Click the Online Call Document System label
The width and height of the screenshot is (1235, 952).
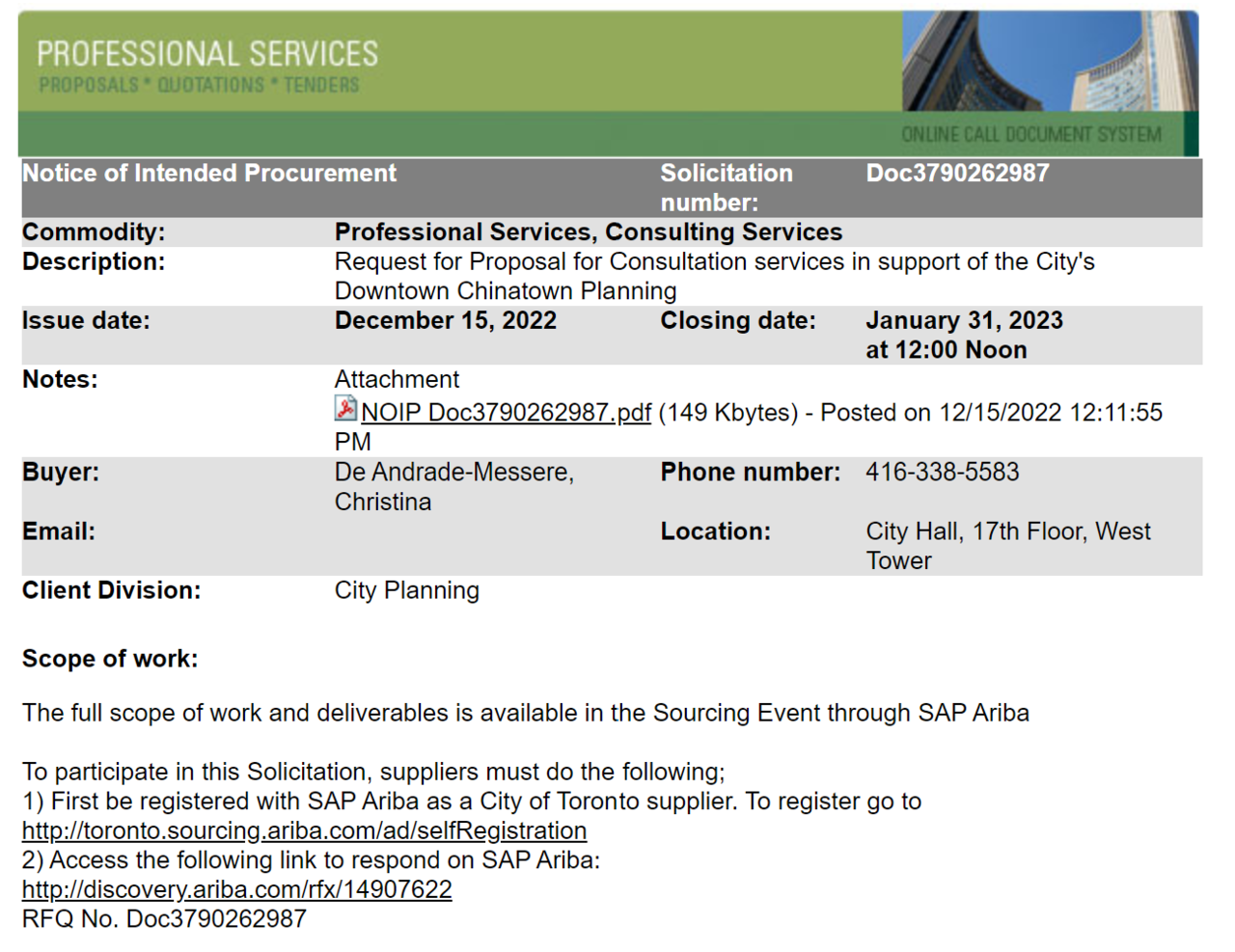tap(1030, 135)
